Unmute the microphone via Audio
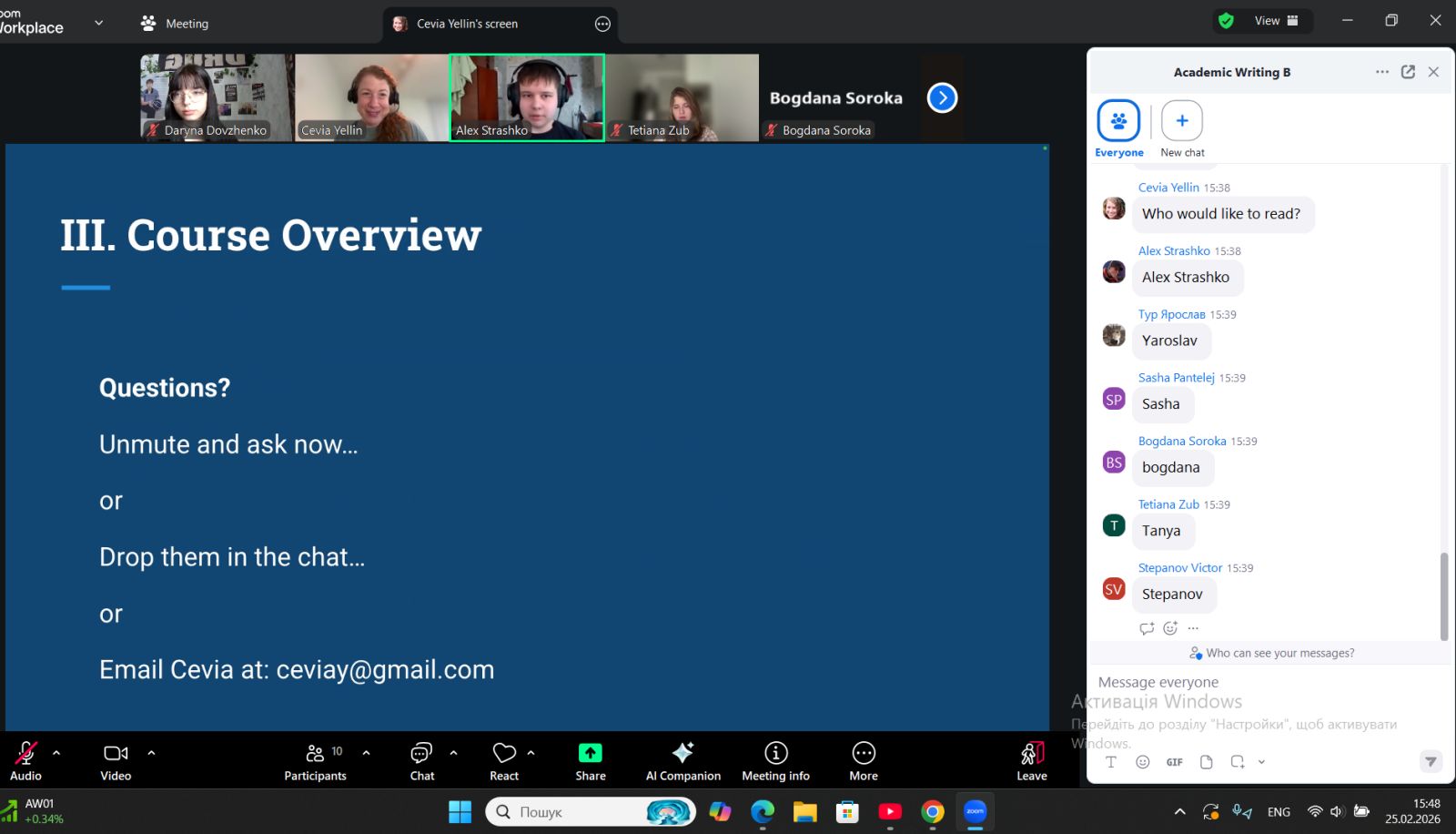The height and width of the screenshot is (834, 1456). tap(25, 760)
